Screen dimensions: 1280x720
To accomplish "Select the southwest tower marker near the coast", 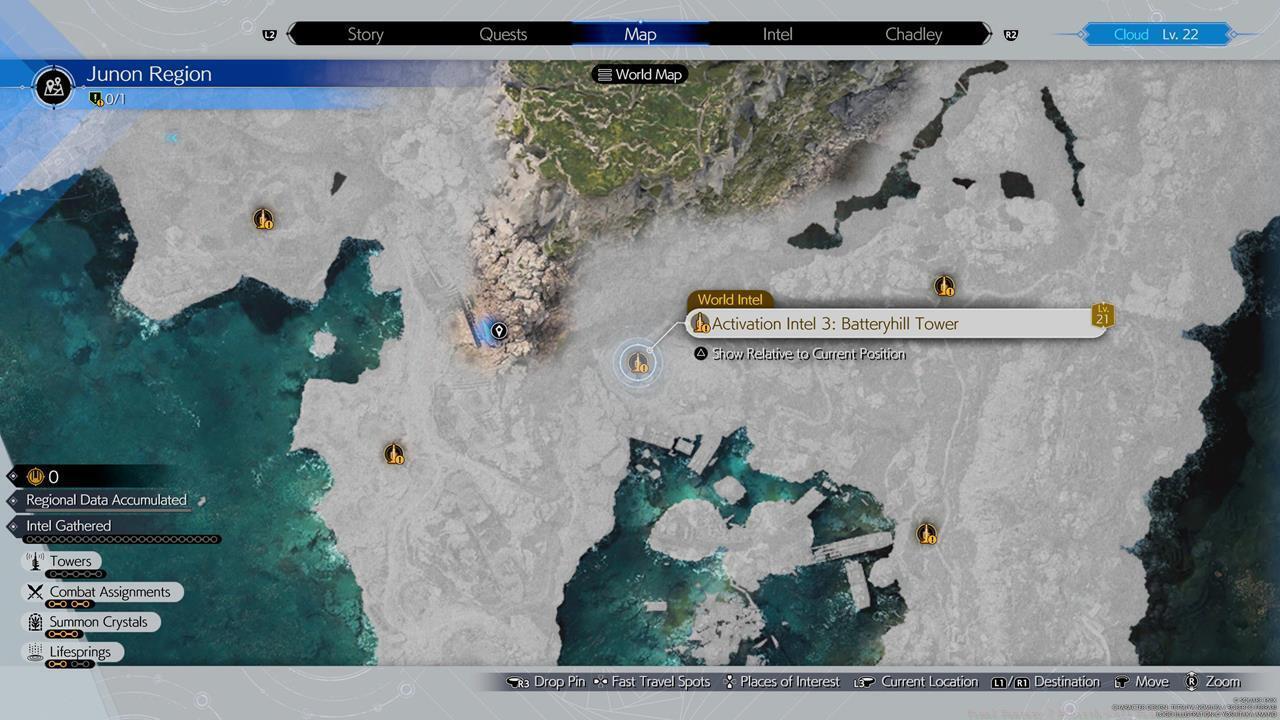I will (395, 454).
